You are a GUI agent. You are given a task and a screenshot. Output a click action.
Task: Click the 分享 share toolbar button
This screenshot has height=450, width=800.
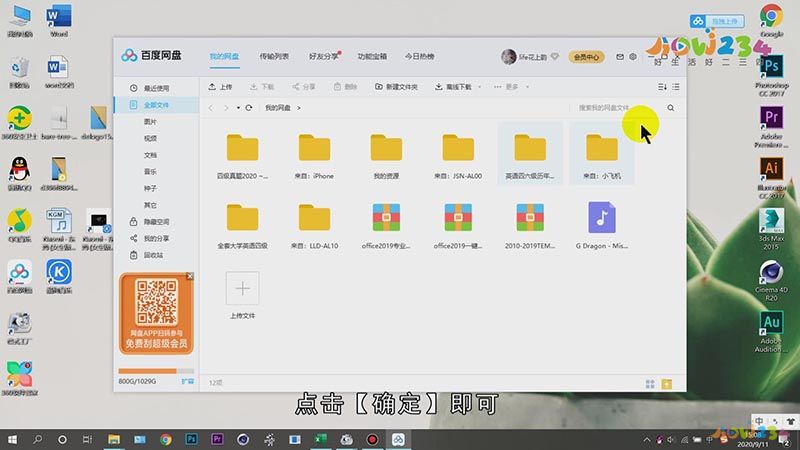point(304,87)
